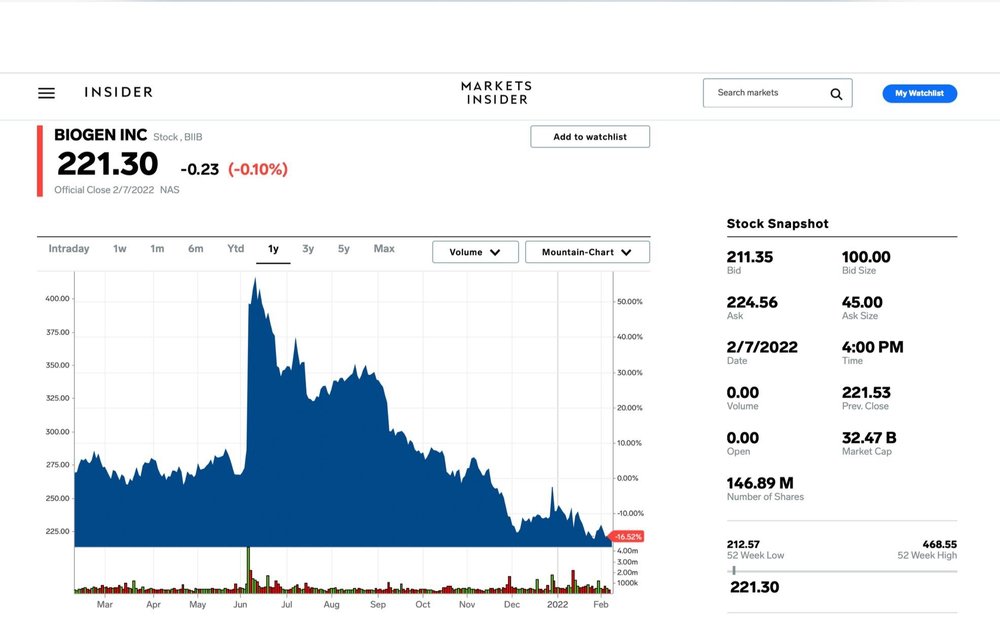
Task: Click the 211.35 Bid value
Action: pyautogui.click(x=749, y=257)
